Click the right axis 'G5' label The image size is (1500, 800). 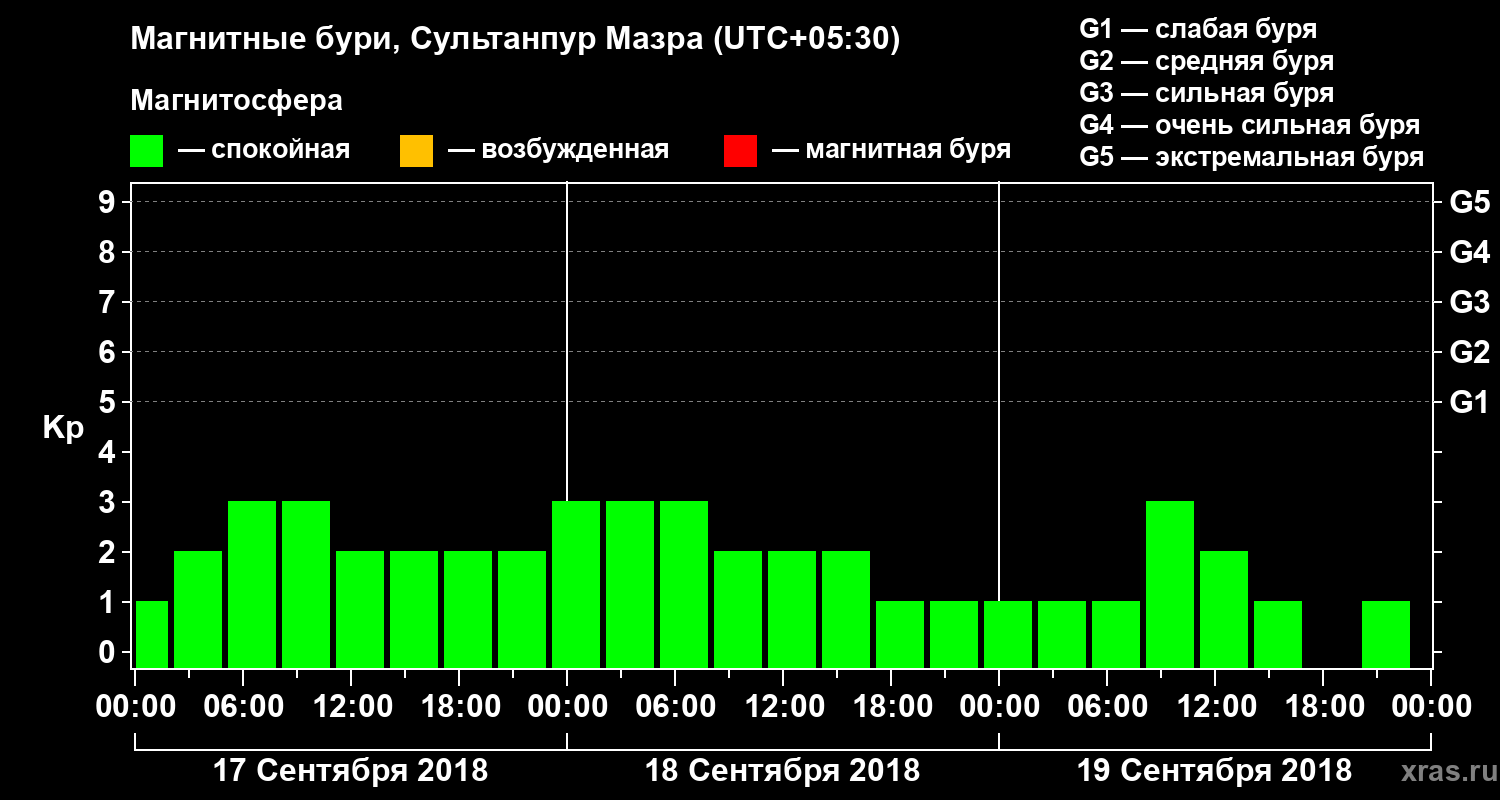(x=1469, y=202)
